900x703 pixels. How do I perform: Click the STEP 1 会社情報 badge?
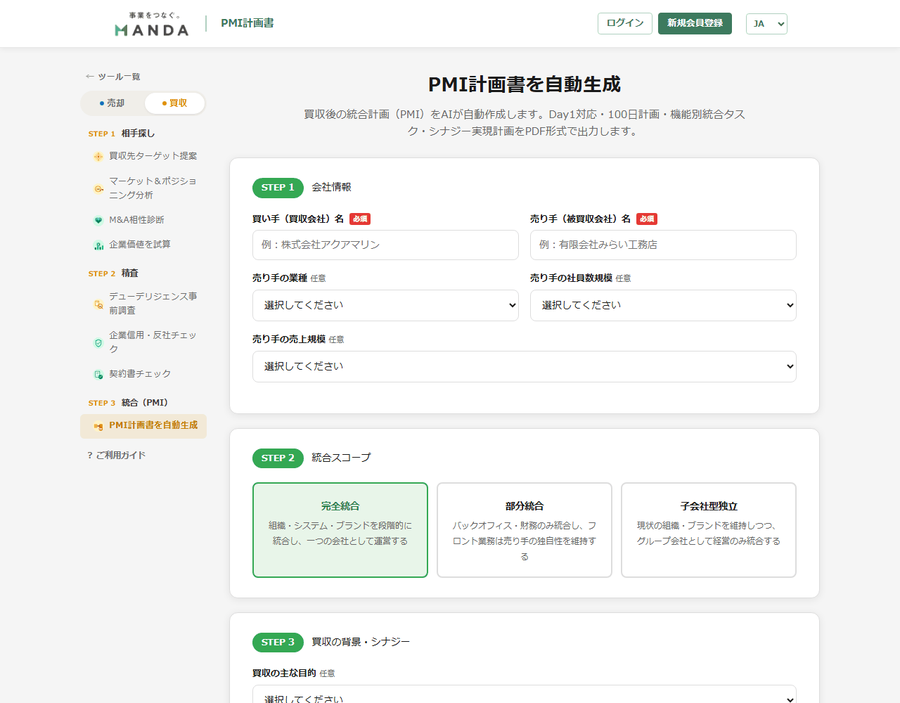278,188
